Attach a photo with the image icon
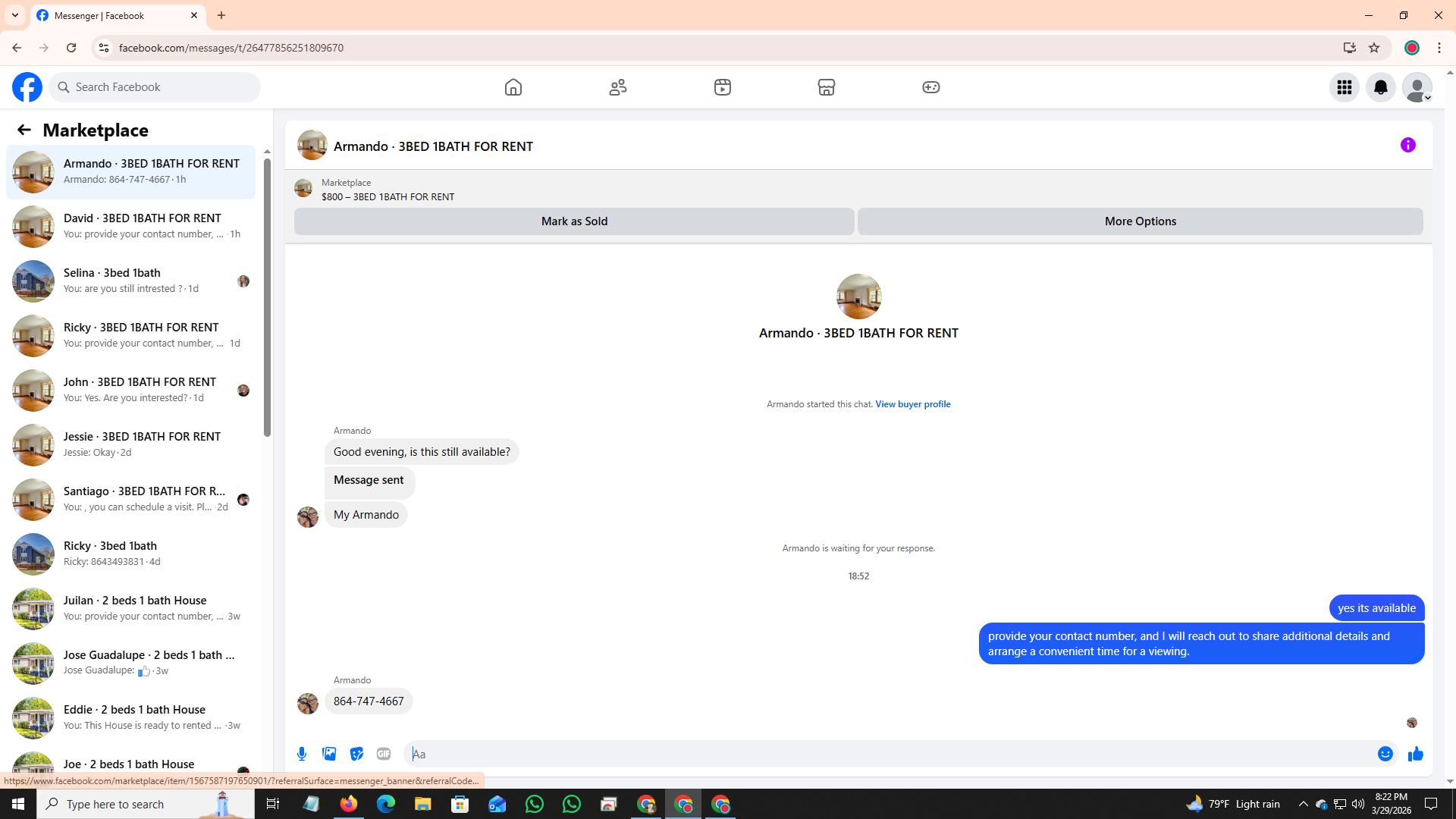This screenshot has height=819, width=1456. tap(329, 754)
